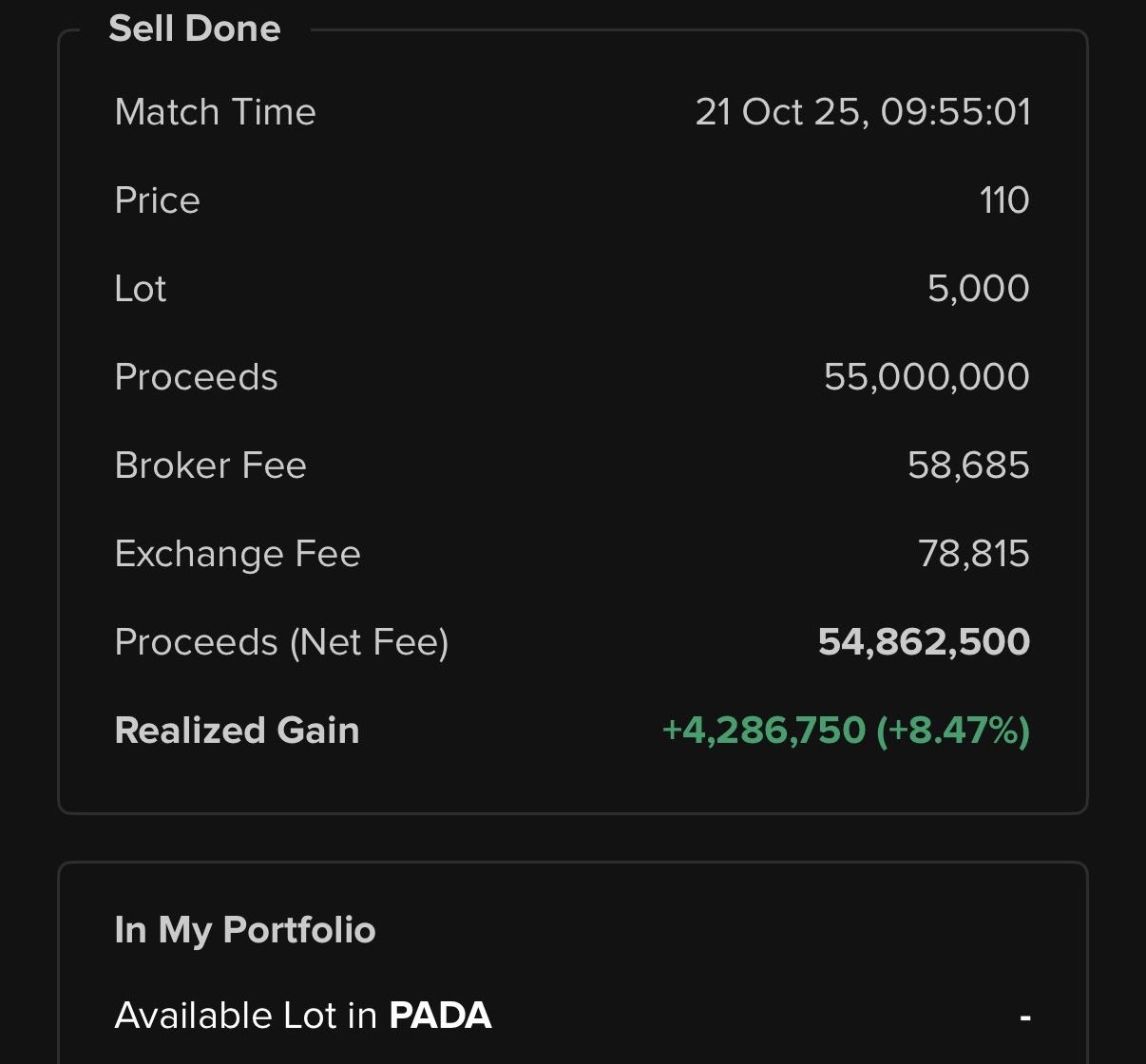1146x1064 pixels.
Task: Tap the In My Portfolio heading
Action: pos(245,930)
